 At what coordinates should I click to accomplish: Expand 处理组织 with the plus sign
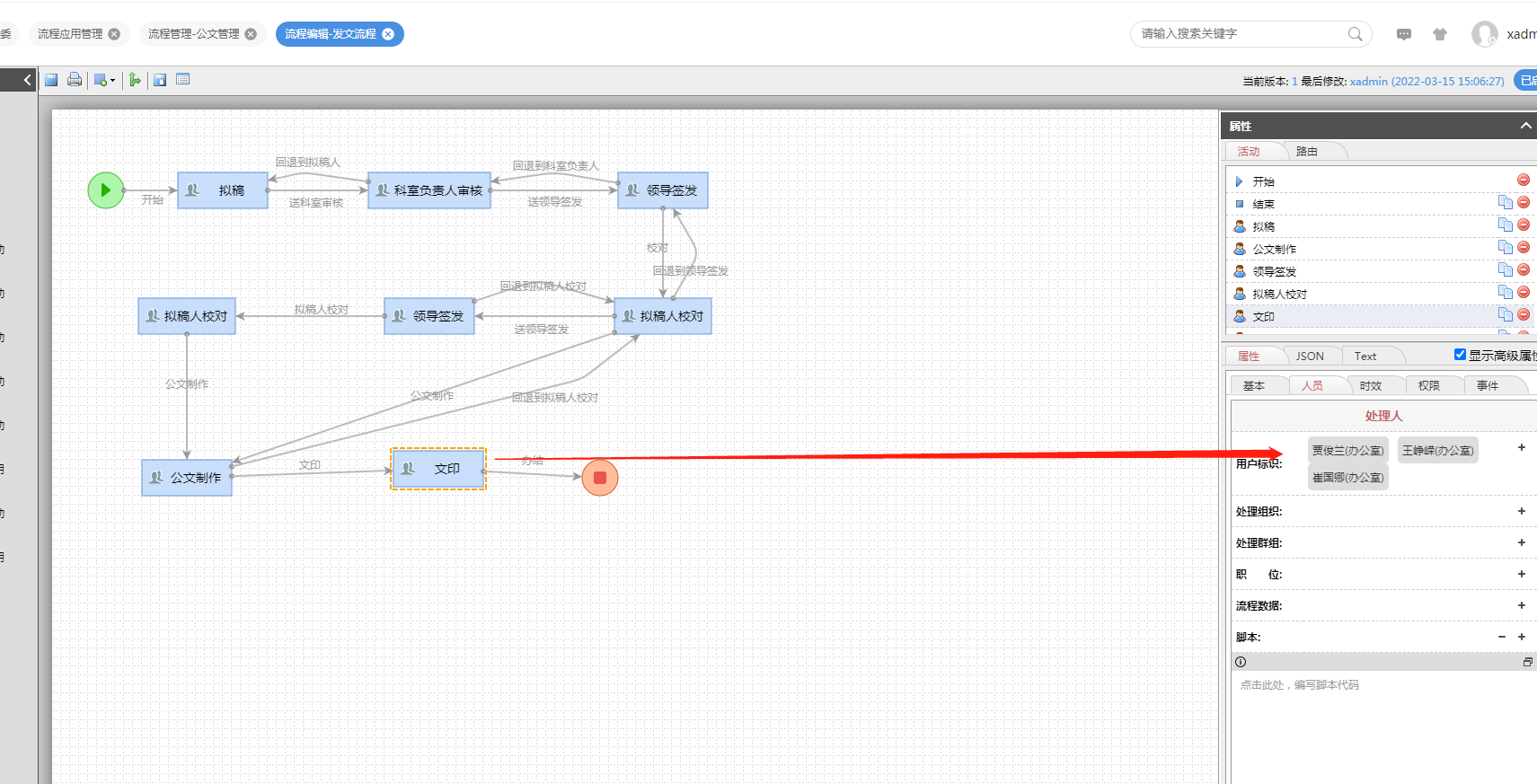(x=1522, y=511)
